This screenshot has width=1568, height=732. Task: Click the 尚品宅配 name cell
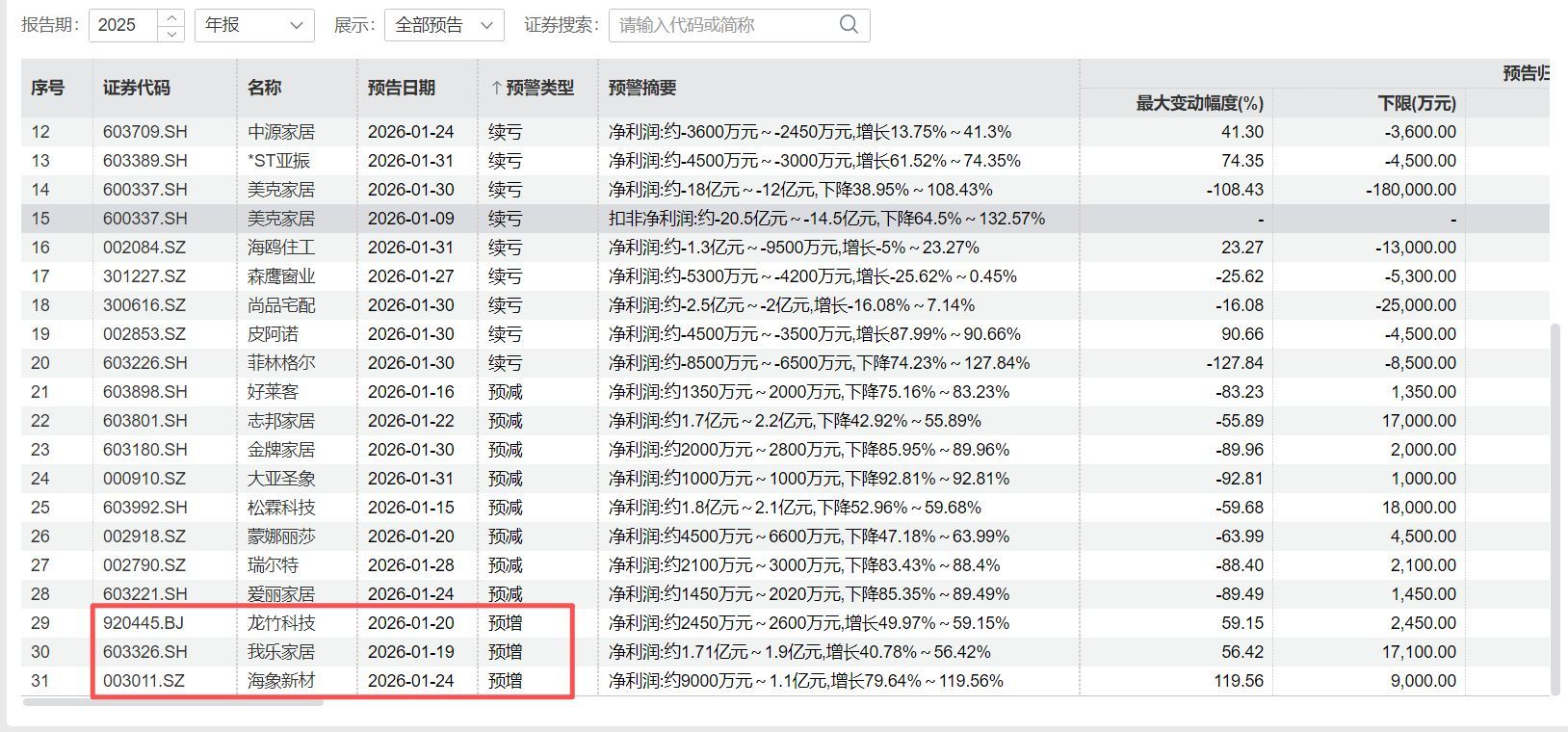[x=281, y=305]
